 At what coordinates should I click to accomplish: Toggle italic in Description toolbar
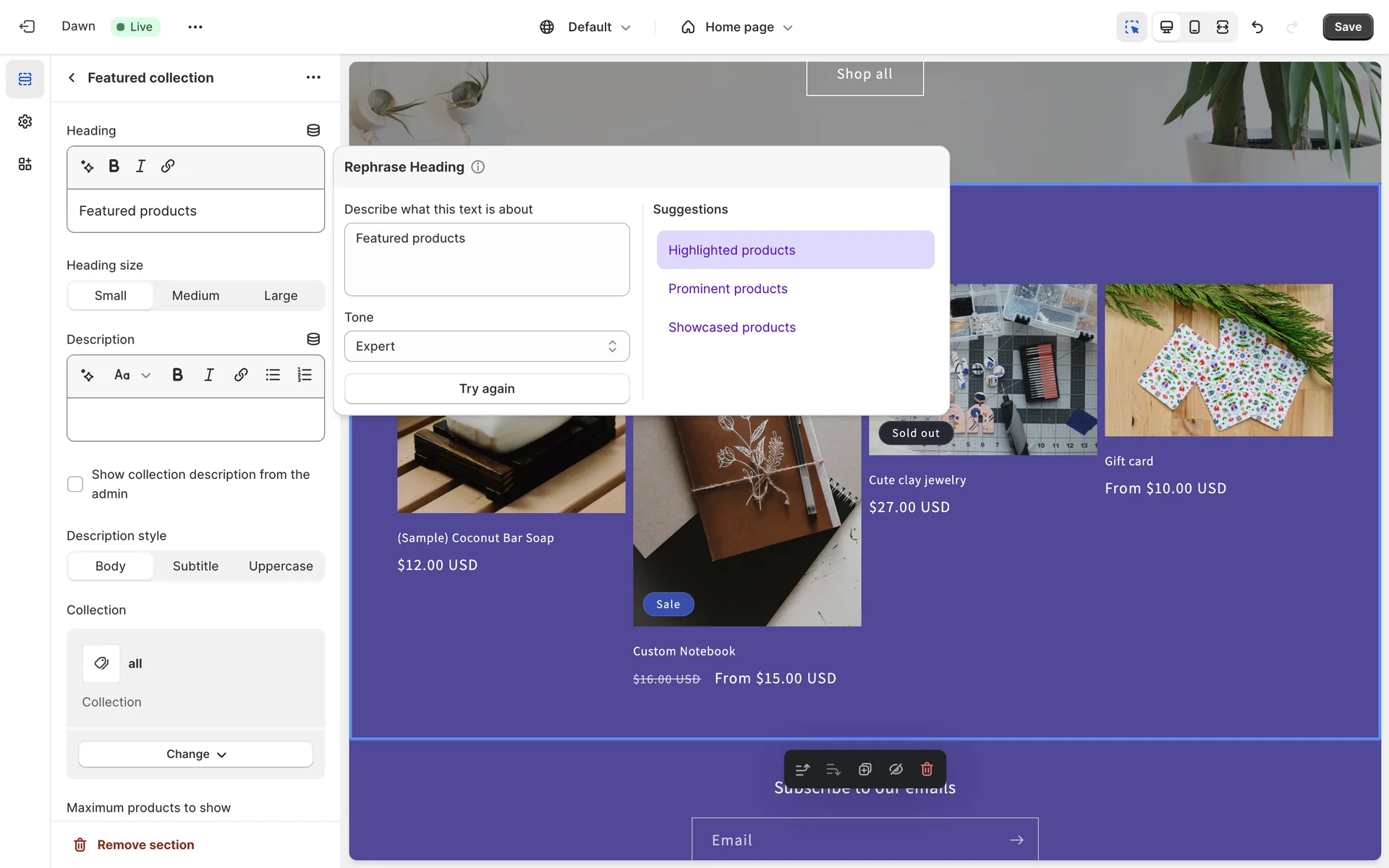coord(209,375)
